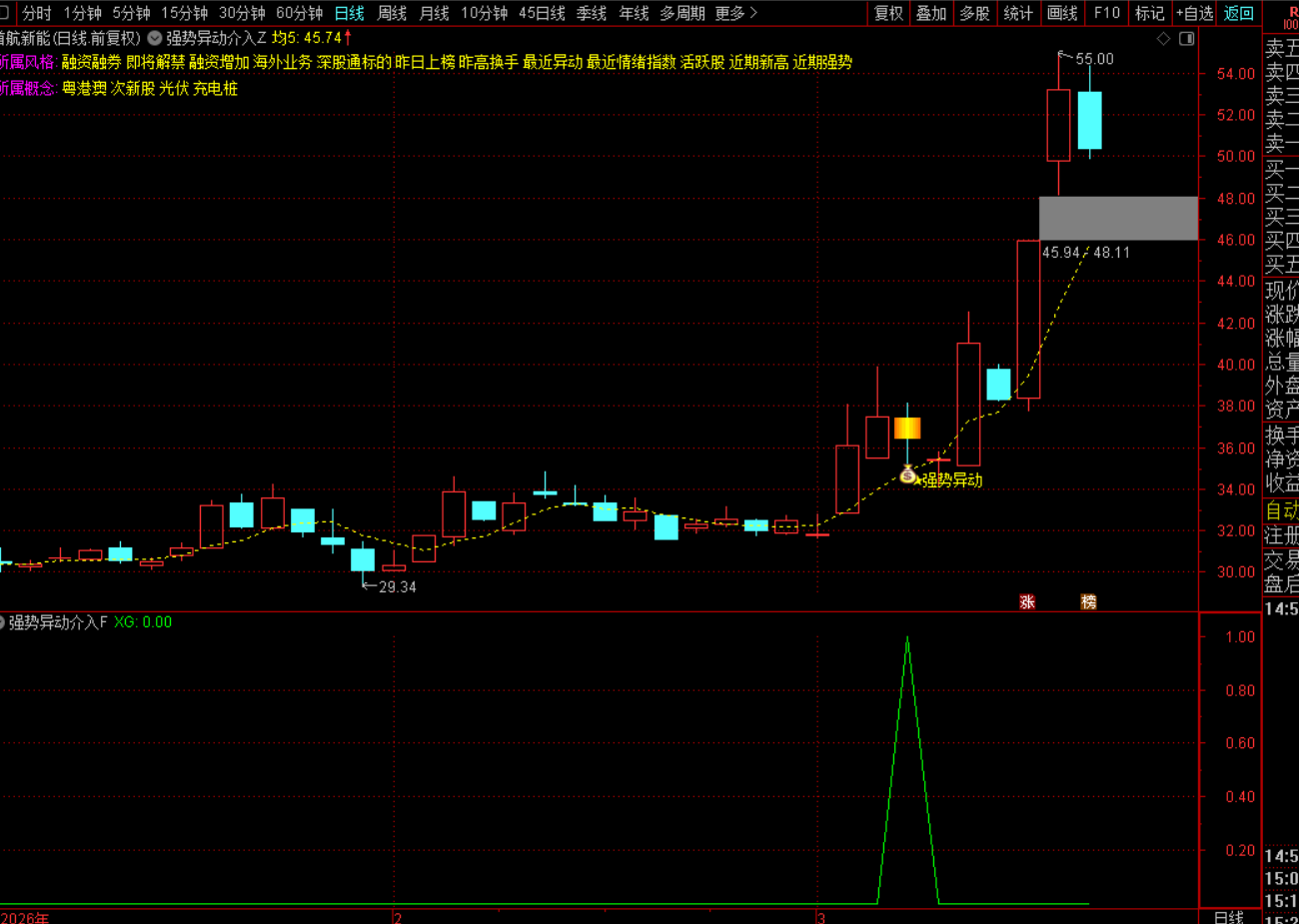Open the 画线 drawing tools
1299x924 pixels.
pos(1062,13)
